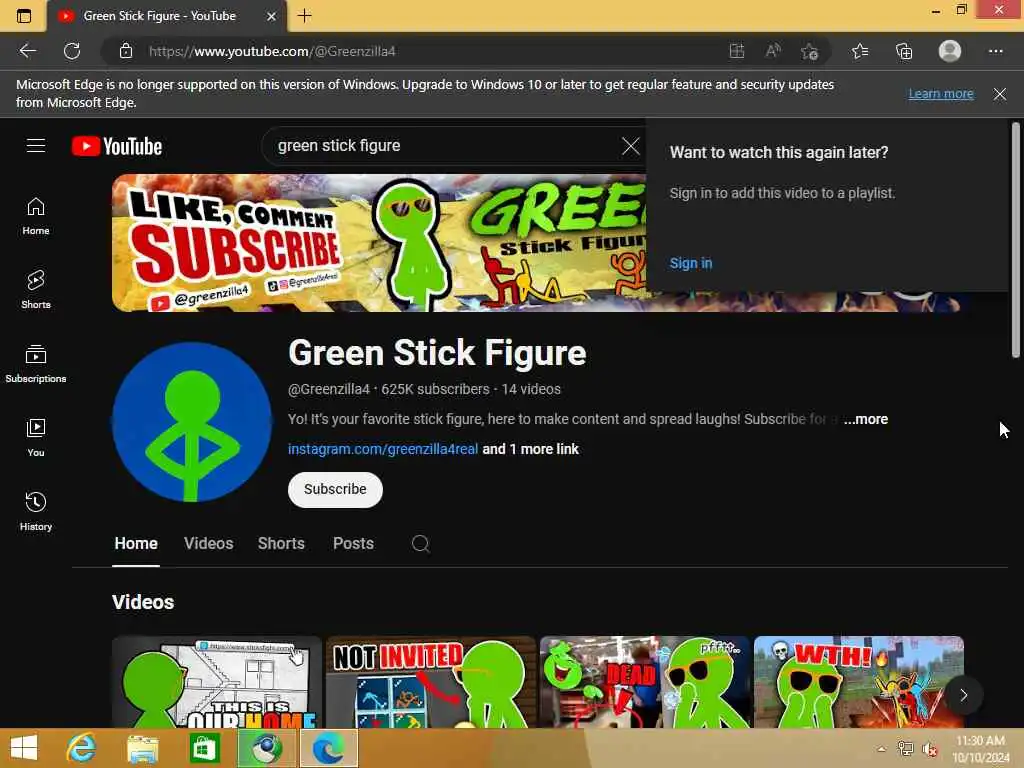Viewport: 1024px width, 768px height.
Task: Switch to the channel Shorts tab
Action: pos(281,543)
